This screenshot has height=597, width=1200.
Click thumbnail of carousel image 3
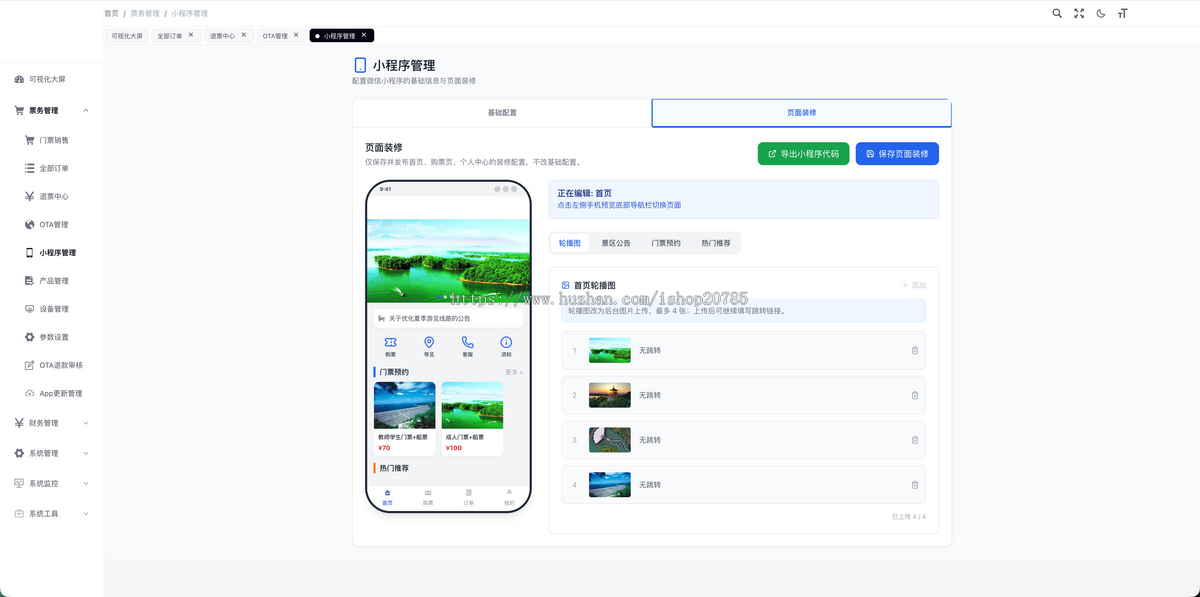pyautogui.click(x=610, y=440)
